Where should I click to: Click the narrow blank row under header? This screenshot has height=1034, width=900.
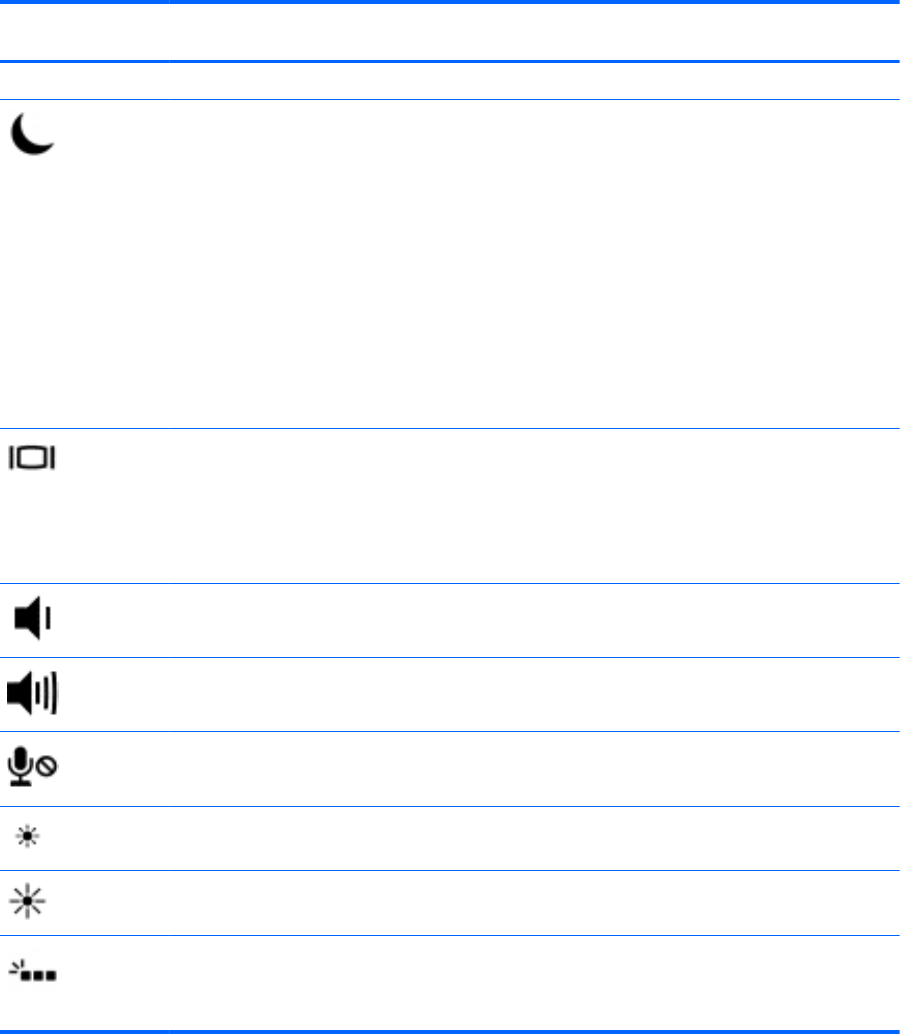tap(450, 81)
